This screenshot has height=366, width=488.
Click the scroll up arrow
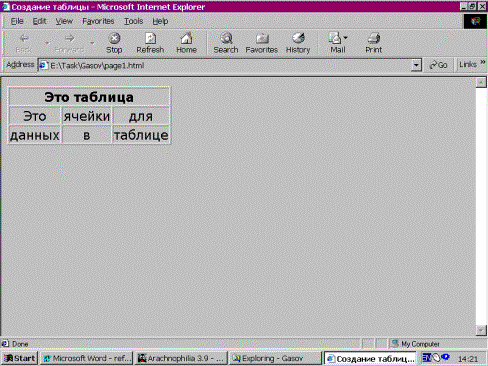[x=481, y=82]
